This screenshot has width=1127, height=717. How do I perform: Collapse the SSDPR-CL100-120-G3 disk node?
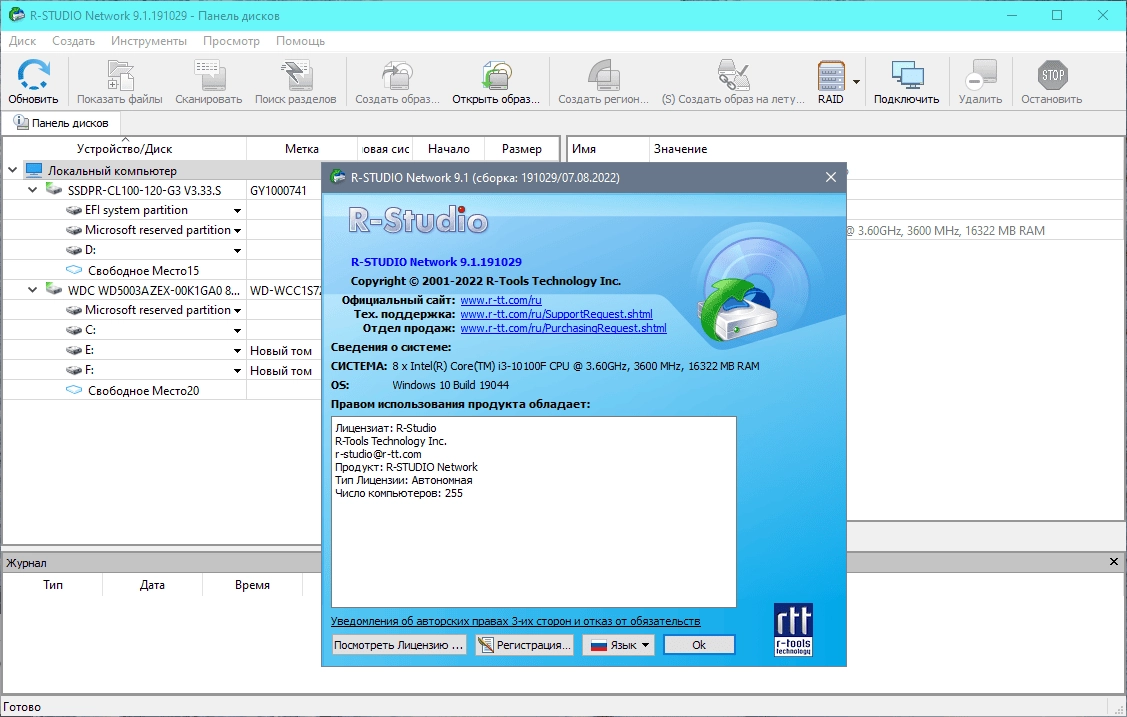[x=32, y=190]
